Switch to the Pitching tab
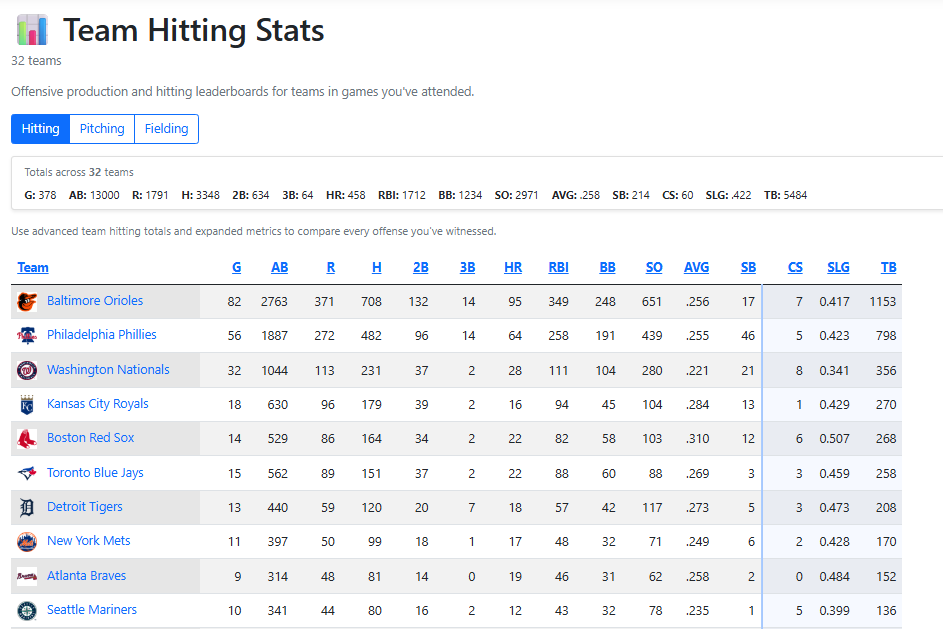This screenshot has width=943, height=629. 102,129
